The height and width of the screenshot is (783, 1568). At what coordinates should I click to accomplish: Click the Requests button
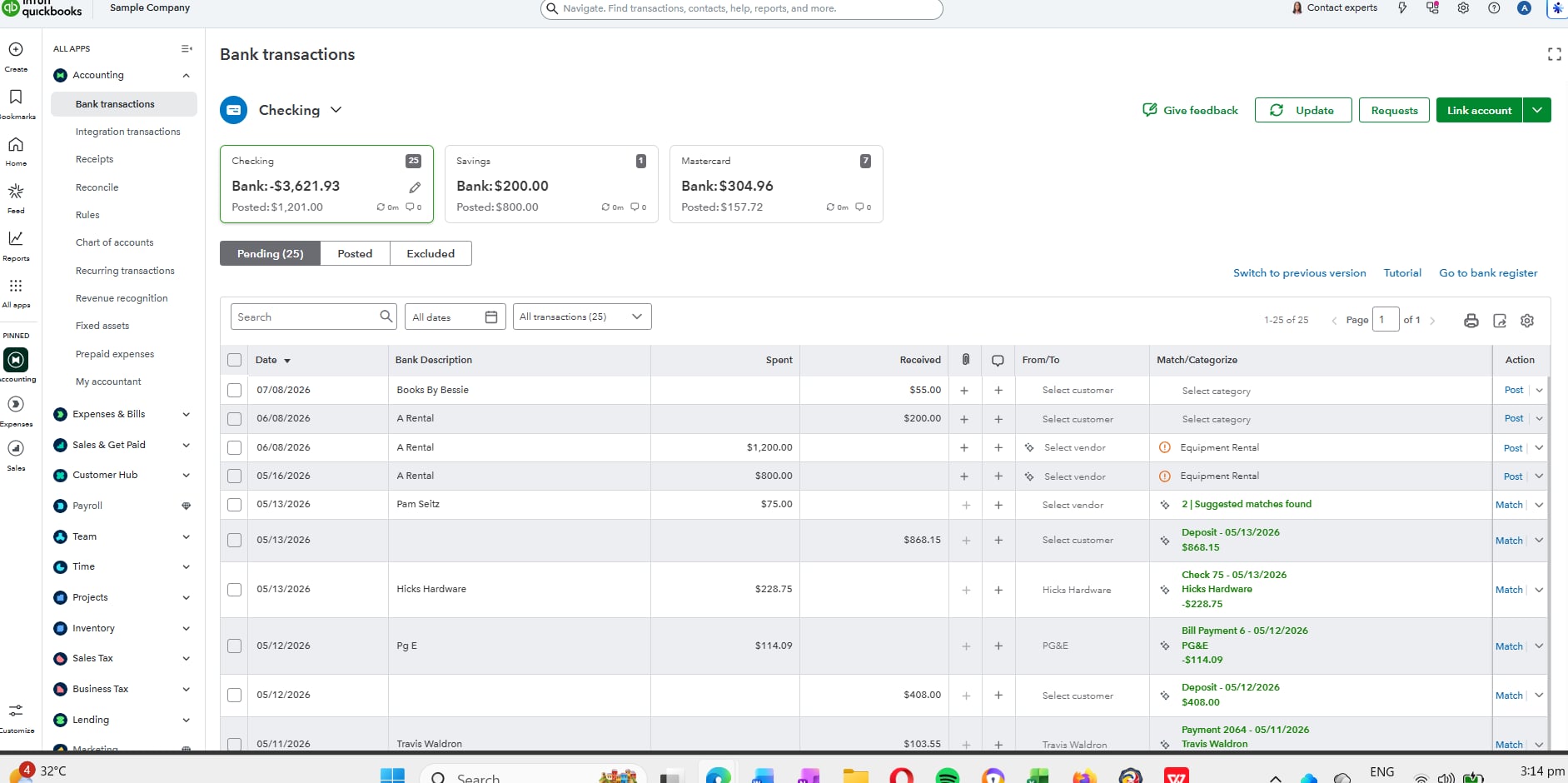tap(1394, 110)
